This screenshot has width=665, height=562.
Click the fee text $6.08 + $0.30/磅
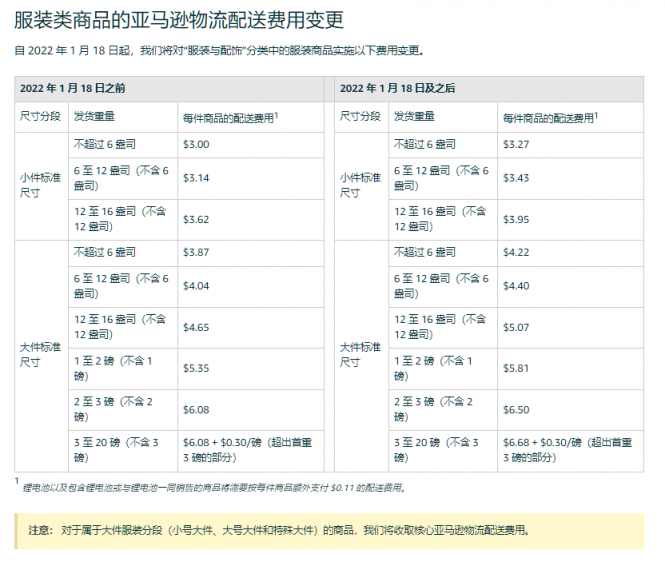tap(222, 443)
